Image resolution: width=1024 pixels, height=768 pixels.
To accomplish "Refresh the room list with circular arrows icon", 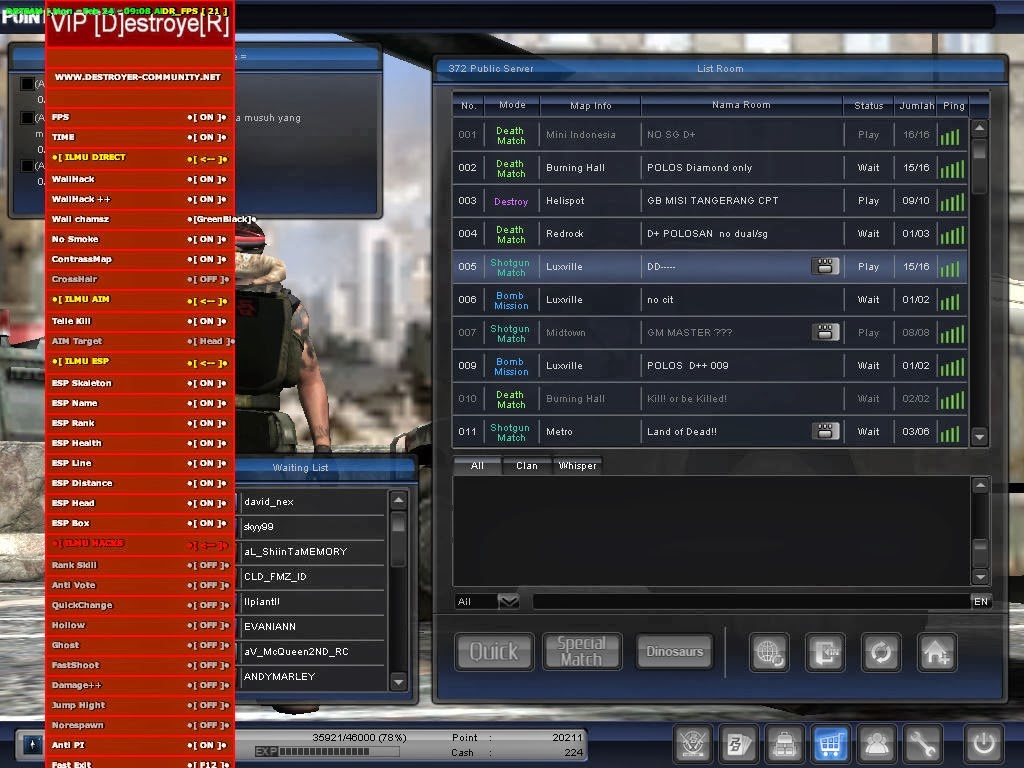I will click(880, 651).
